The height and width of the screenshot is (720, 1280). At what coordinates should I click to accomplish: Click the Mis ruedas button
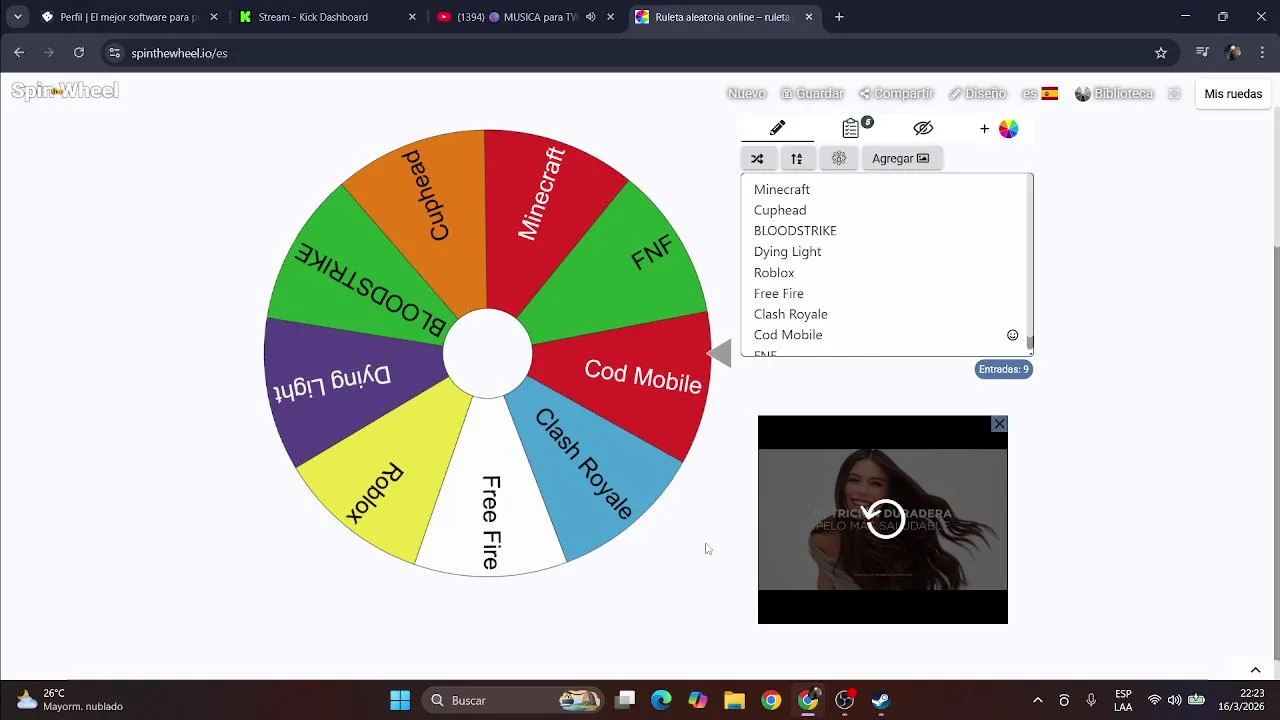1233,93
